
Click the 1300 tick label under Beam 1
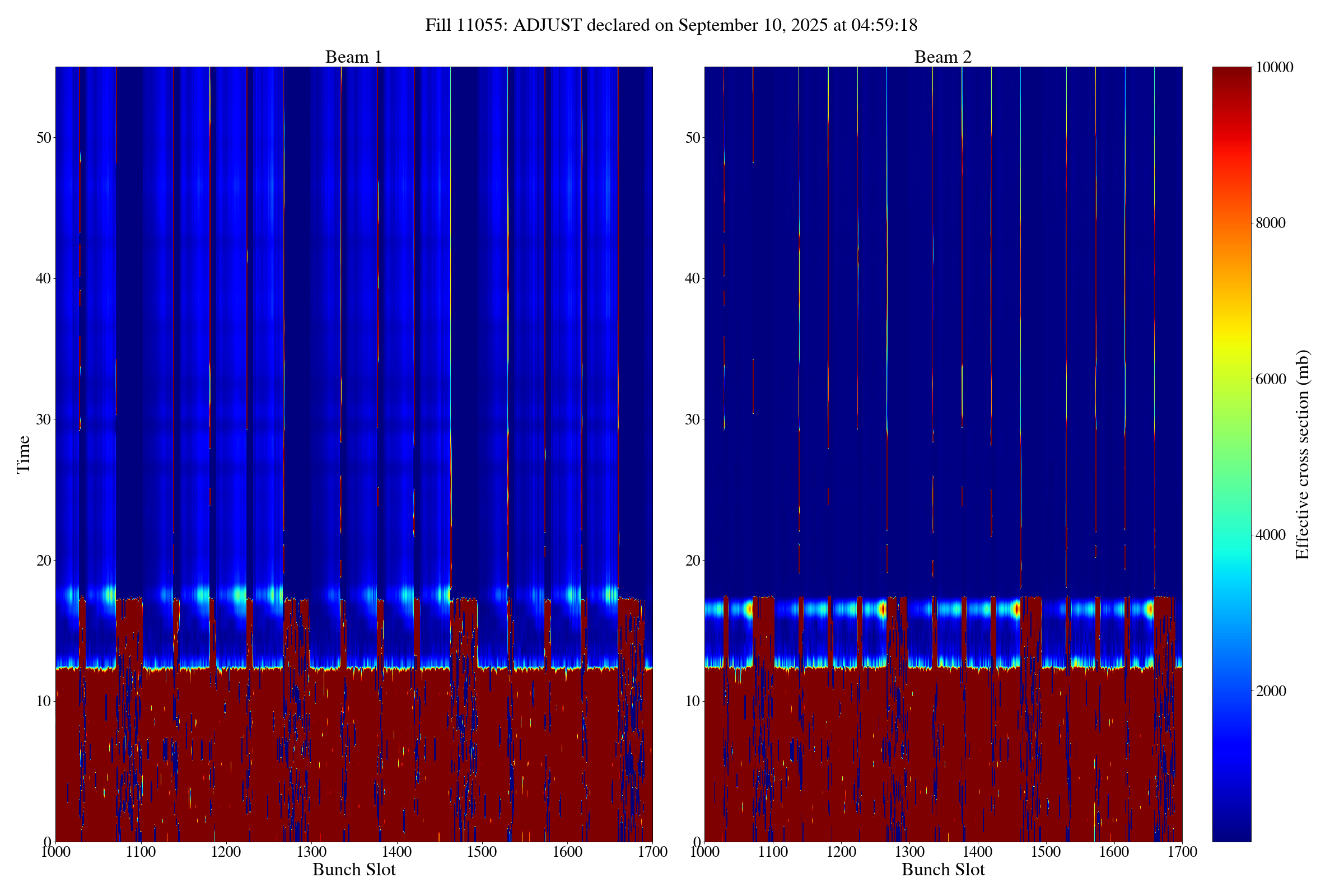[x=311, y=852]
